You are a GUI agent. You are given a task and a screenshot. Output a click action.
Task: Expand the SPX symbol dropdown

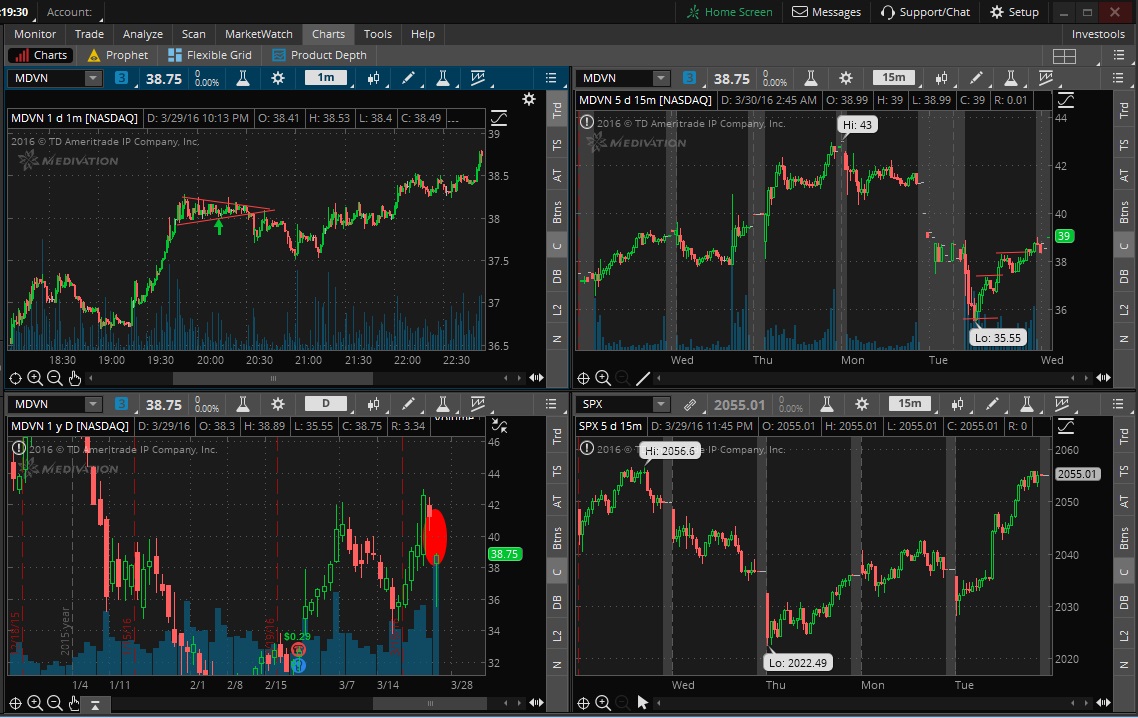click(x=660, y=404)
